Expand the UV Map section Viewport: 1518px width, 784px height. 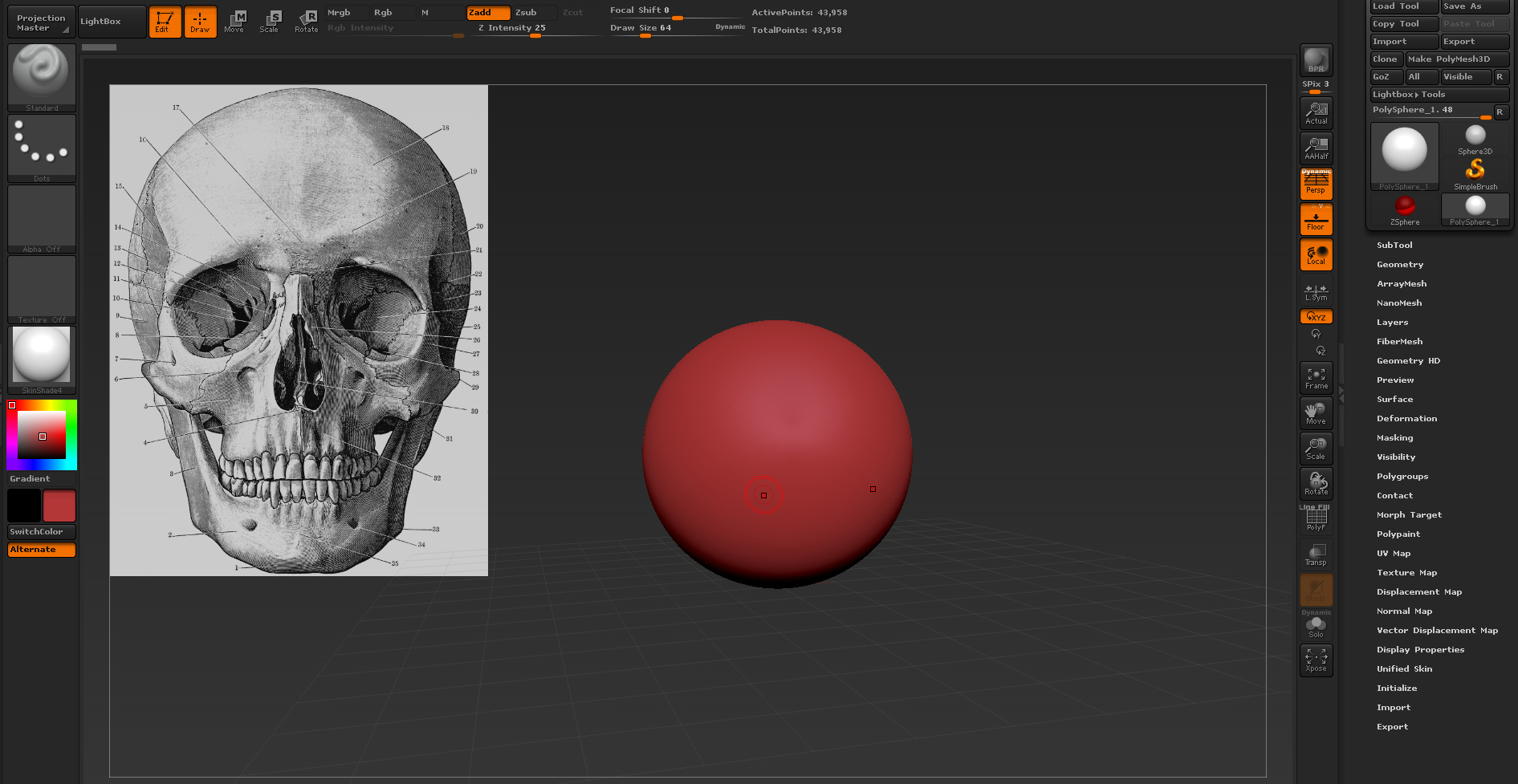[1394, 554]
